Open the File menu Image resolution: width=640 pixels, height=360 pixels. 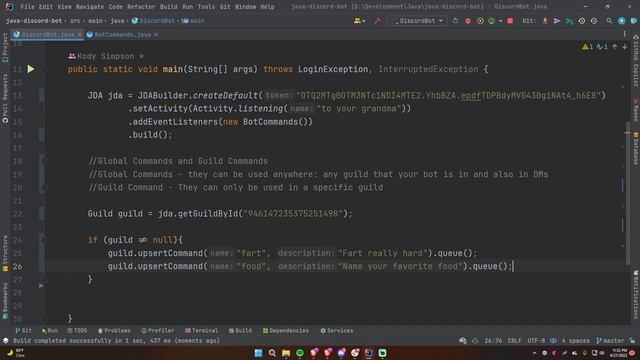[27, 7]
